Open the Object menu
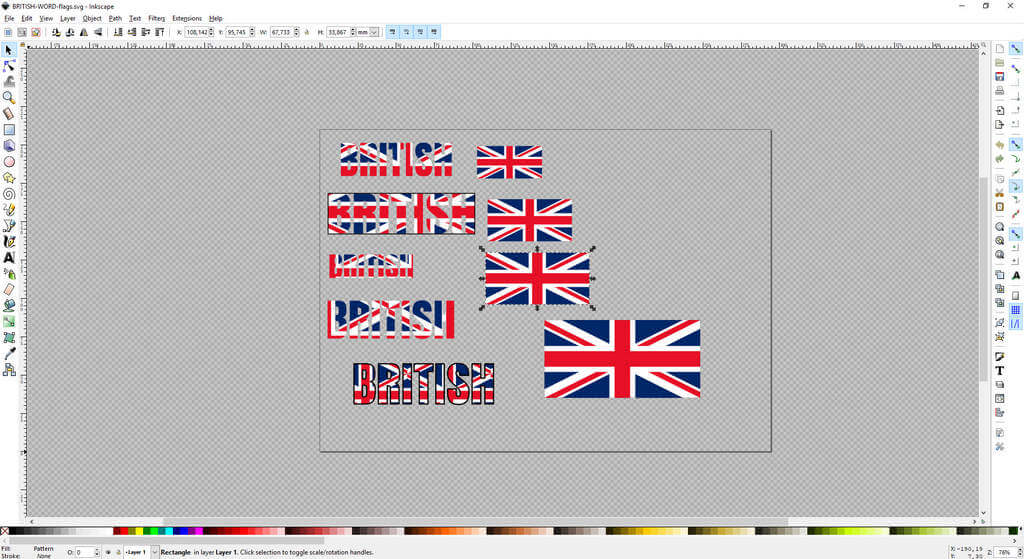 [x=92, y=18]
